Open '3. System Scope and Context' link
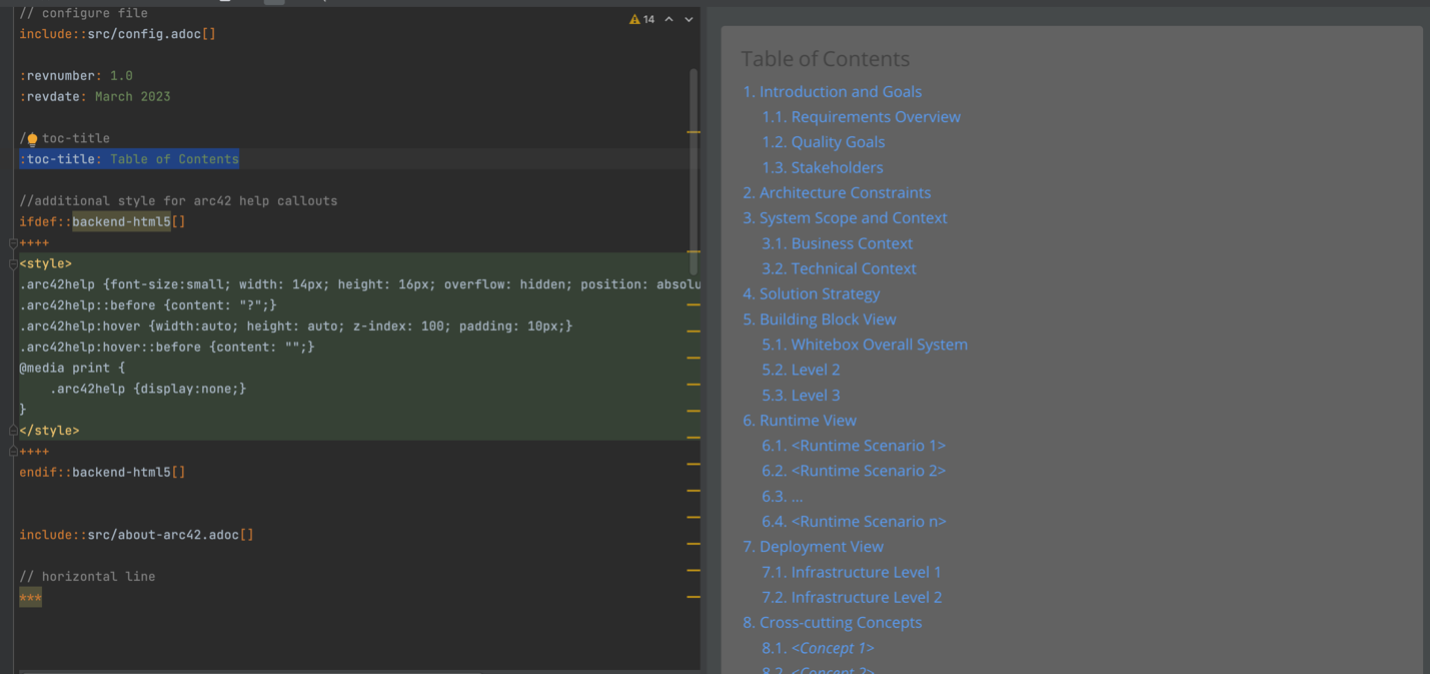 click(844, 218)
